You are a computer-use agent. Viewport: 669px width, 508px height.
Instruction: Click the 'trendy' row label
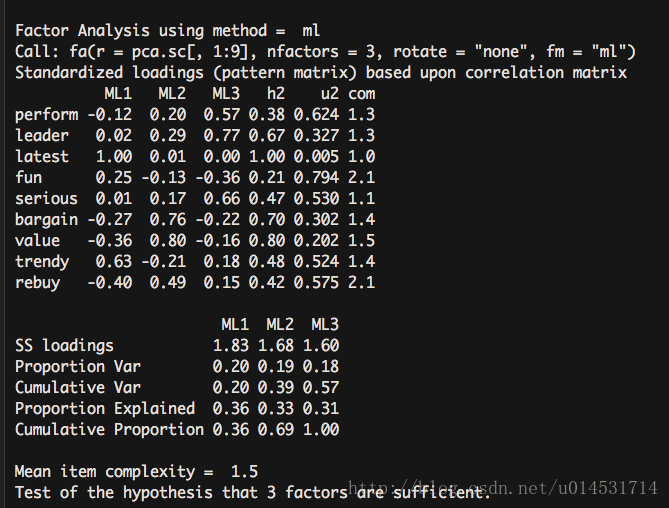[42, 262]
